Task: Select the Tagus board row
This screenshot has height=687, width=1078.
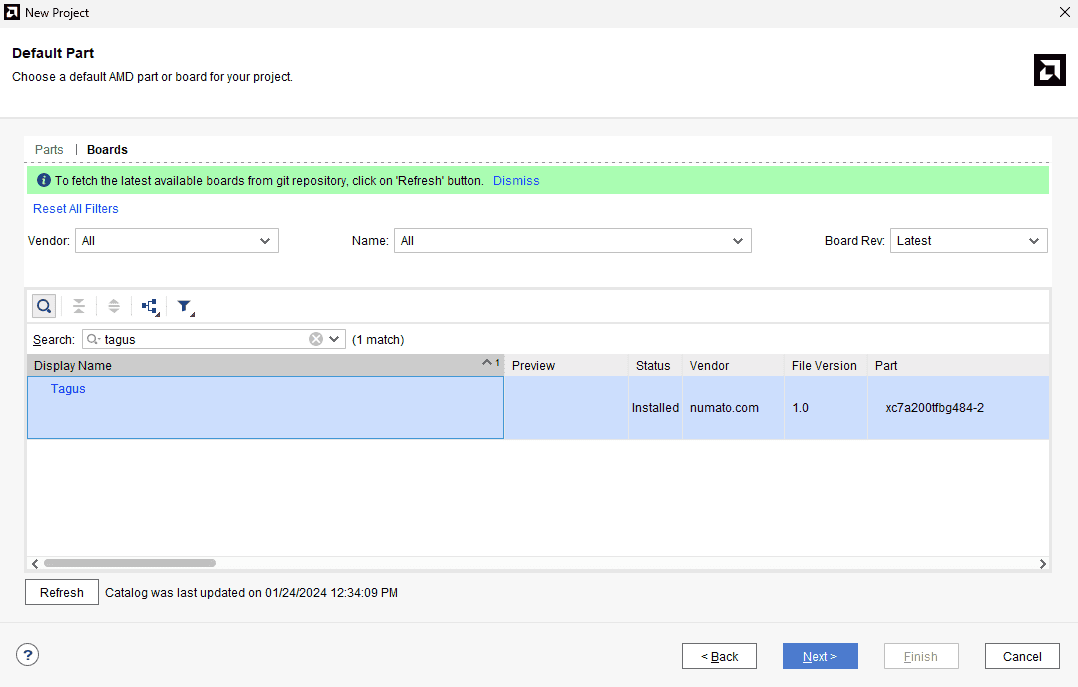Action: [x=265, y=407]
